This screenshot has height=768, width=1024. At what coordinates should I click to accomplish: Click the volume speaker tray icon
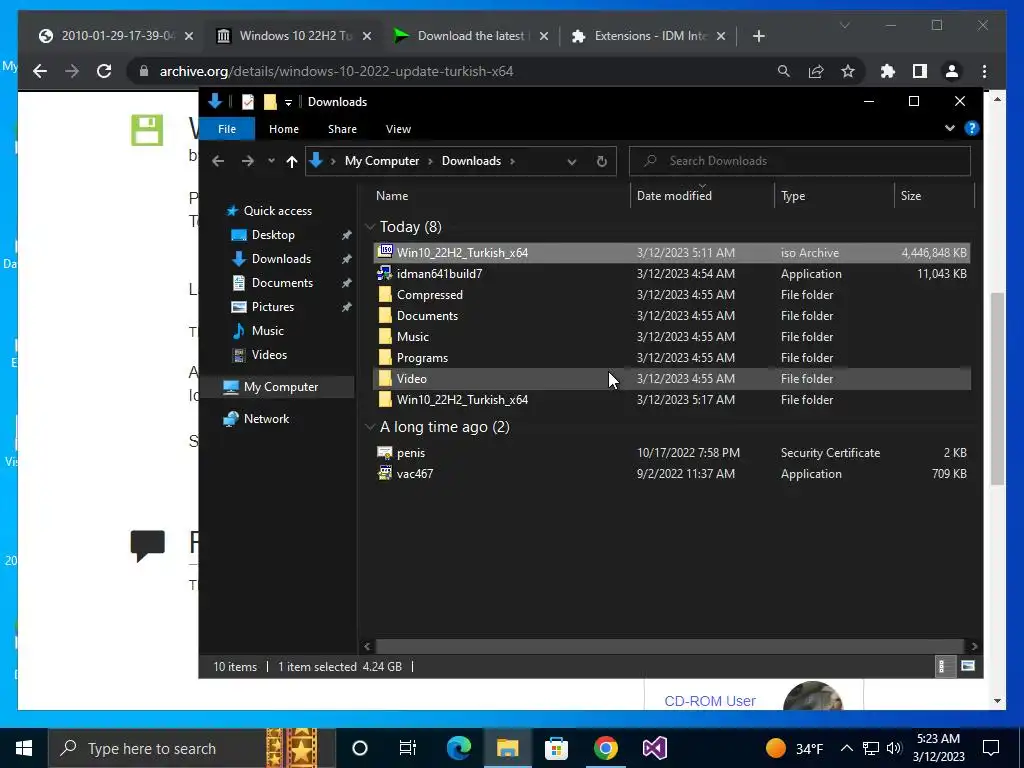894,748
